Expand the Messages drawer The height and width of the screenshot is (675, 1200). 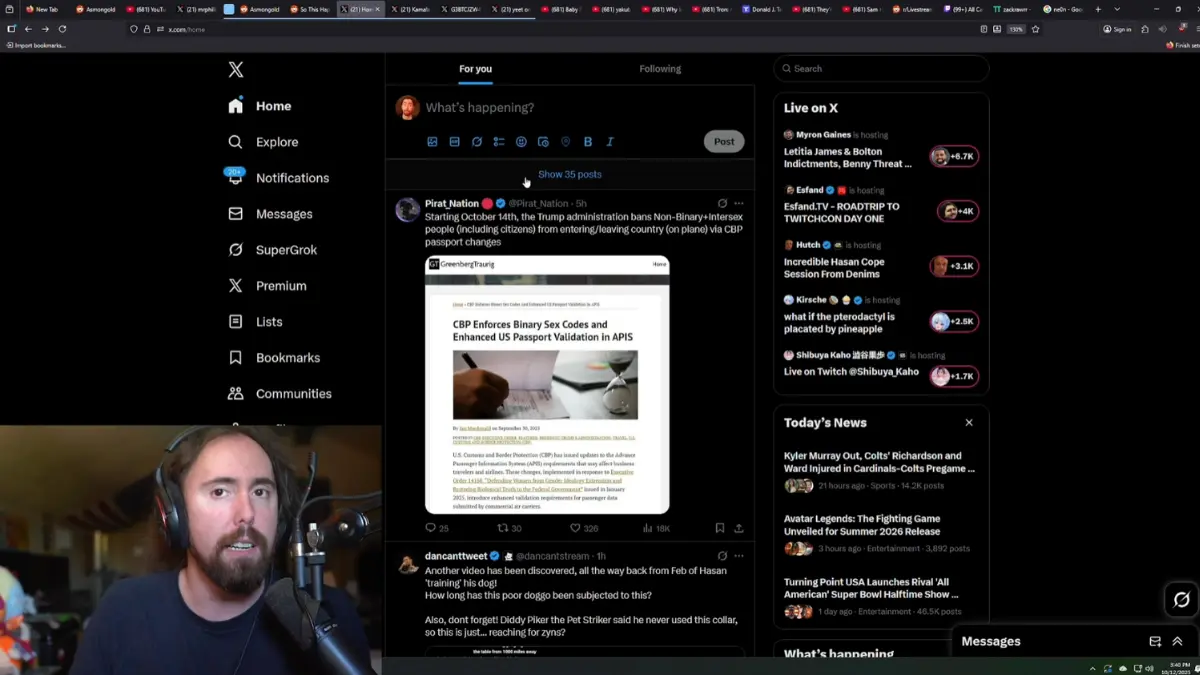point(1177,642)
